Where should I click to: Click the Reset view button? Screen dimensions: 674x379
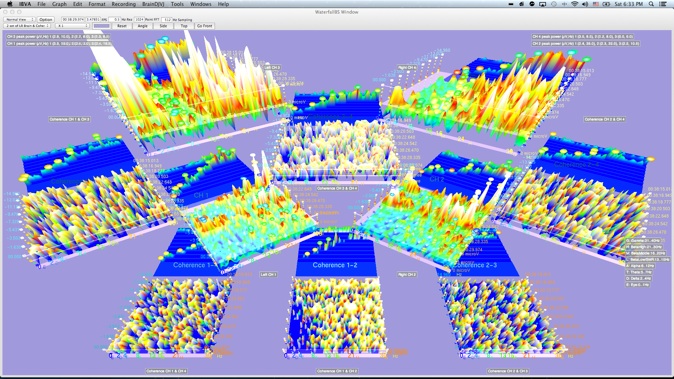122,26
